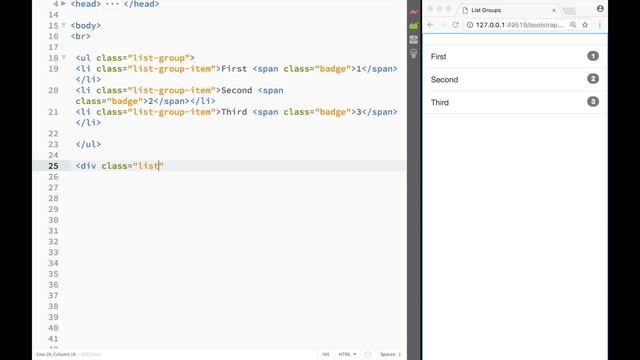The width and height of the screenshot is (640, 360).
Task: Reload the List Groups page
Action: pyautogui.click(x=456, y=25)
